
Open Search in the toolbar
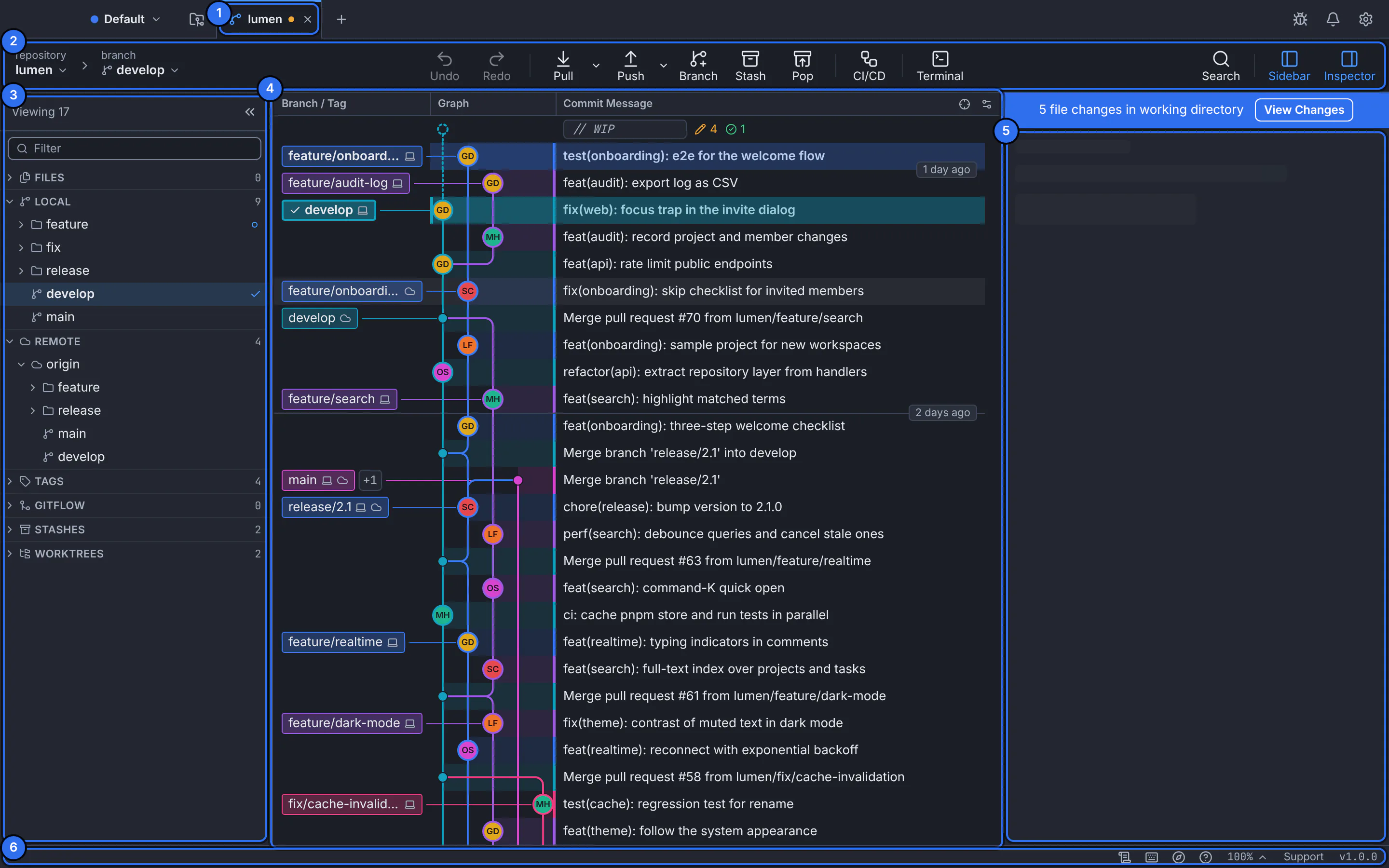pos(1221,67)
